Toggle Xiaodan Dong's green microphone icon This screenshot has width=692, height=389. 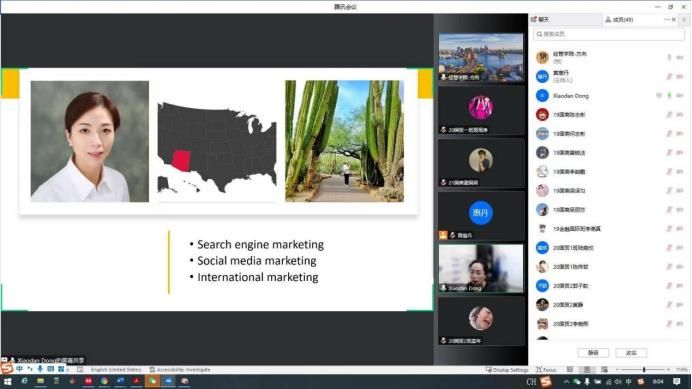click(x=669, y=95)
